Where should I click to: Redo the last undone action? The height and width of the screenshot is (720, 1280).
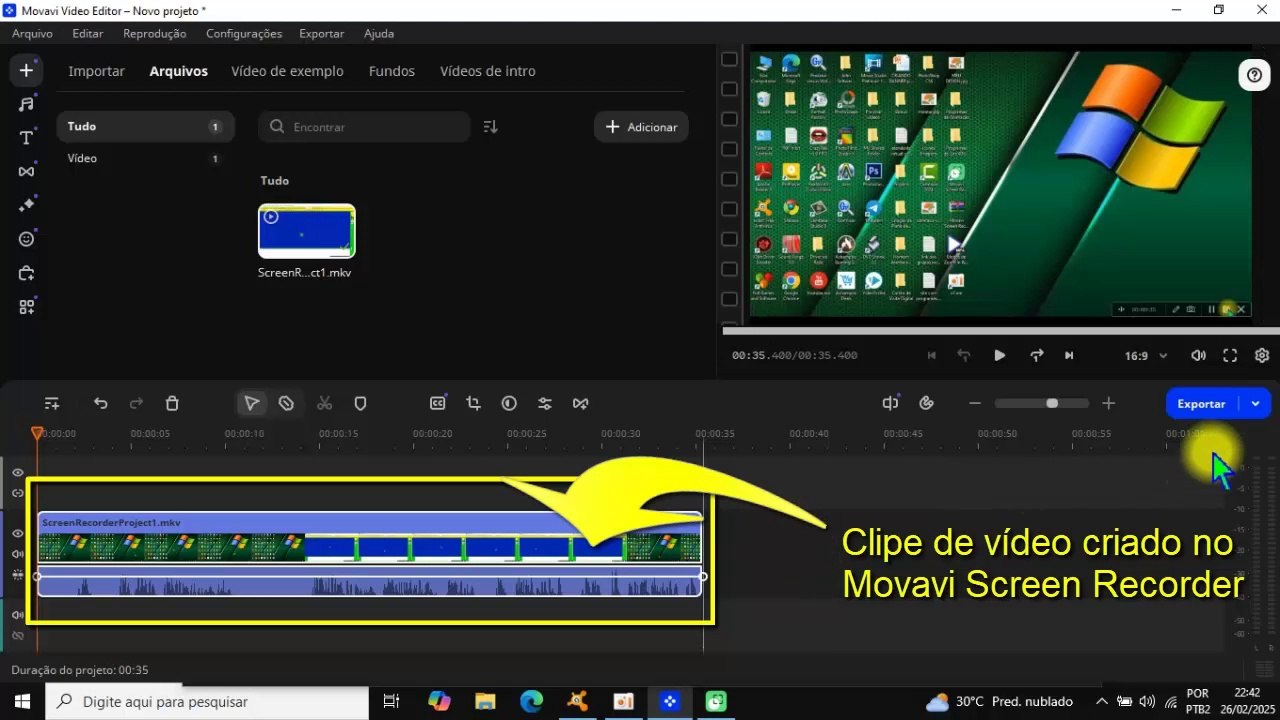pos(136,403)
